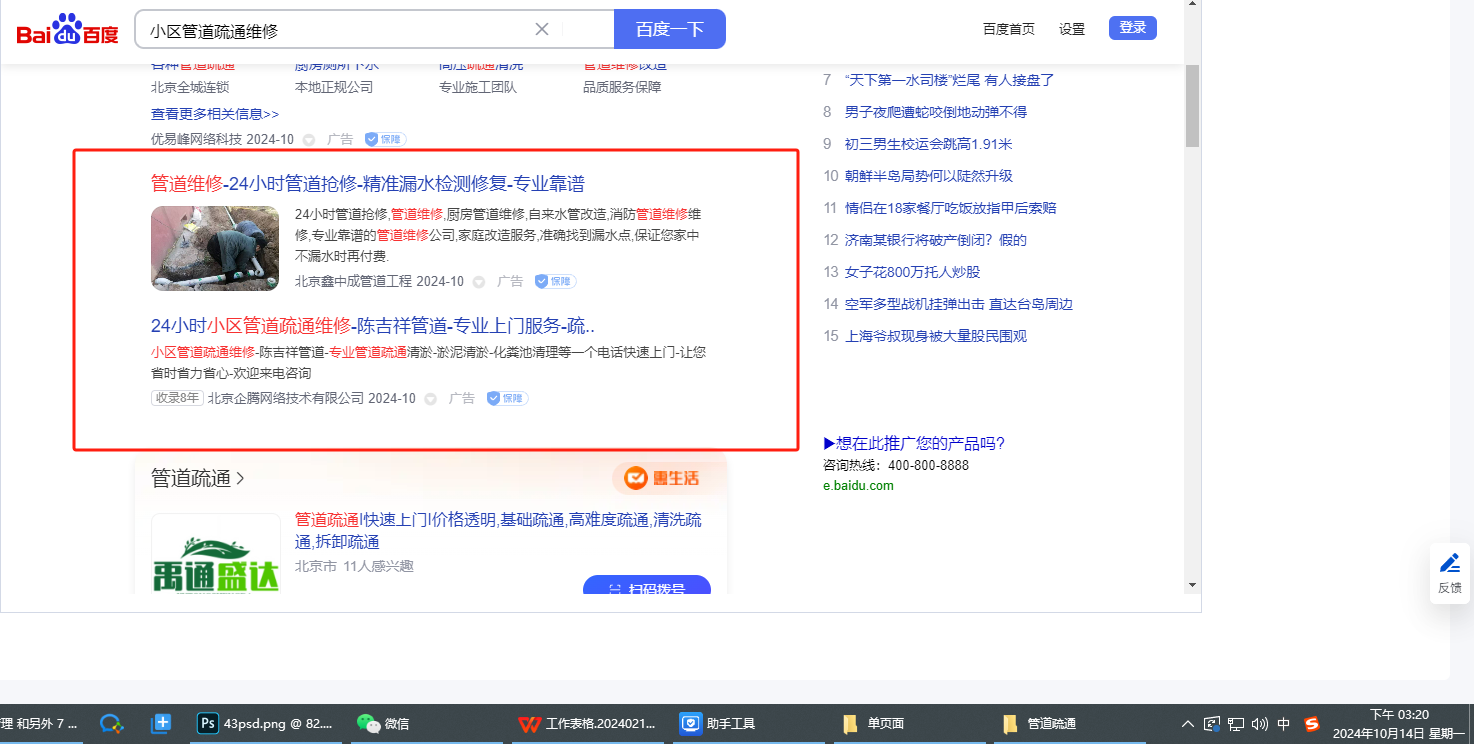Toggle the 中 input language indicator
Image resolution: width=1474 pixels, height=744 pixels.
(x=1284, y=723)
